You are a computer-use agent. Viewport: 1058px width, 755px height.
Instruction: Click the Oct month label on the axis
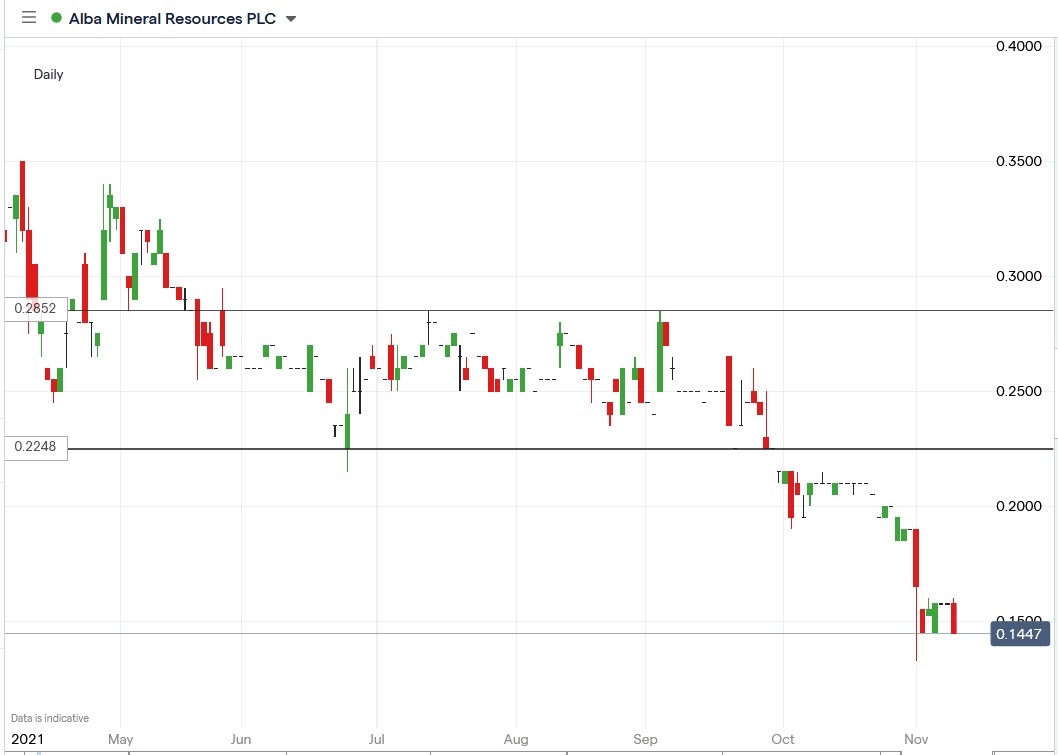point(783,740)
